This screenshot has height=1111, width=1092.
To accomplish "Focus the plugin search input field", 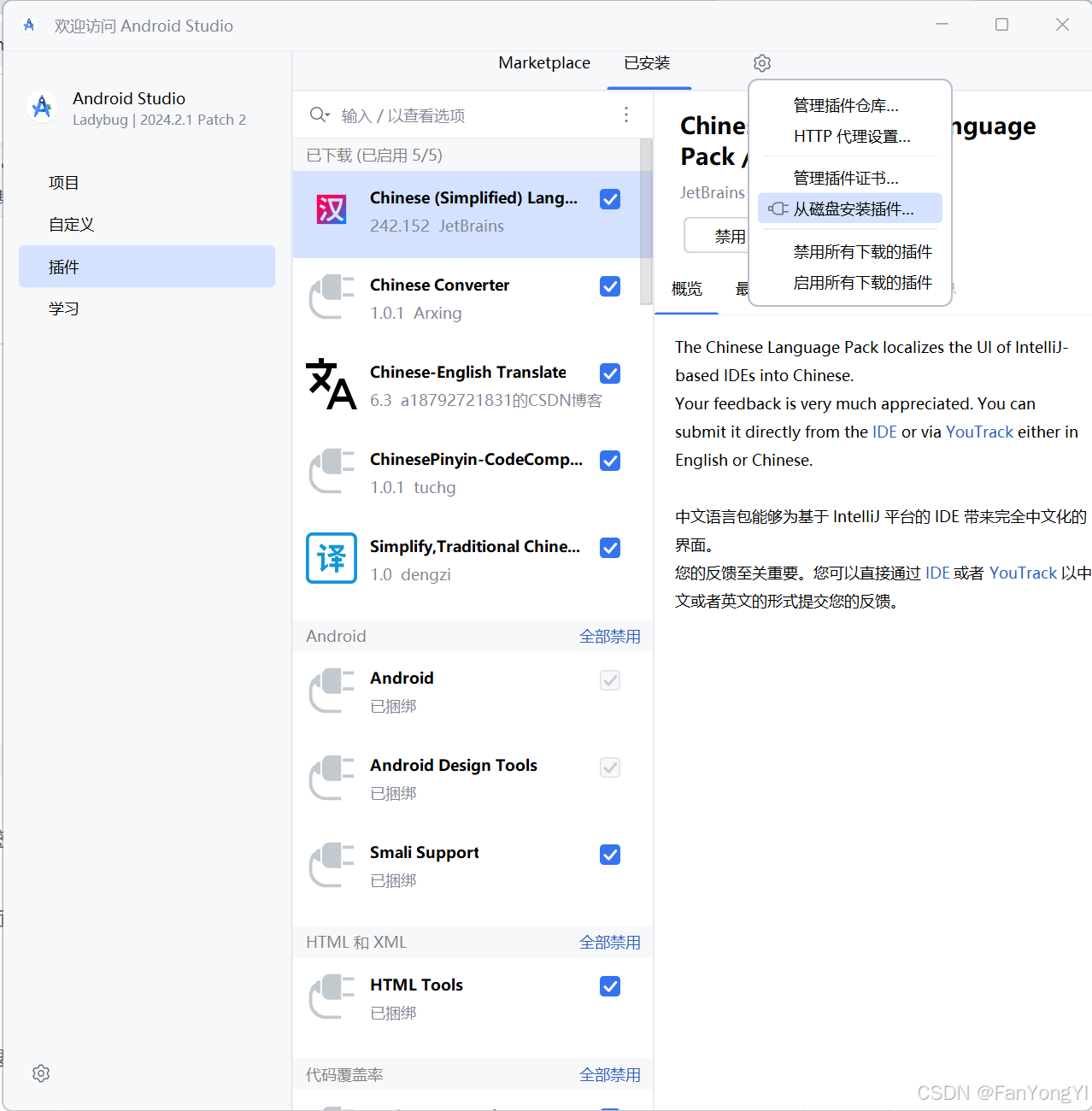I will (474, 115).
